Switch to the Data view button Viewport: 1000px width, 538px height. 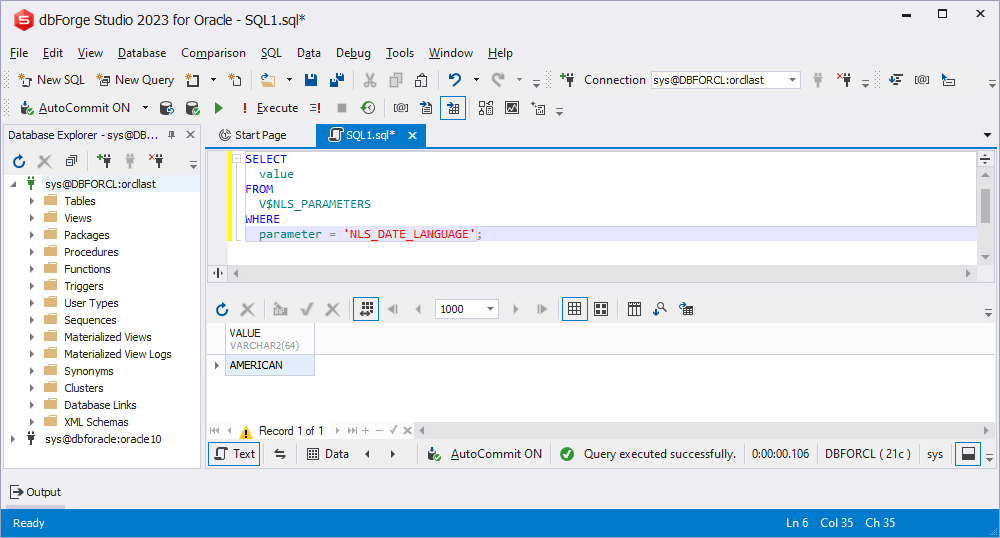coord(328,454)
